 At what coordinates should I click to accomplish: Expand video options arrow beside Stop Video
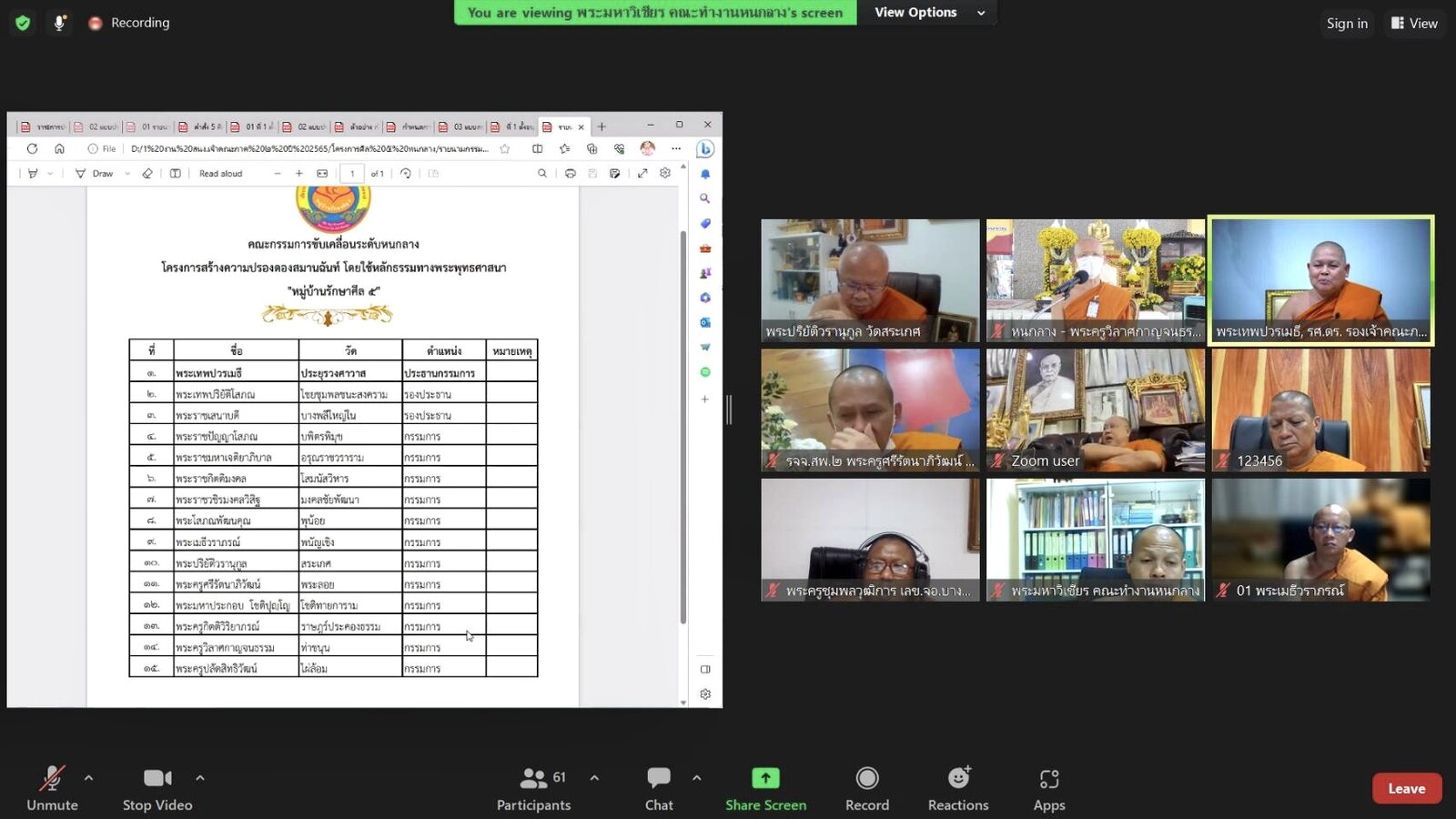(200, 778)
